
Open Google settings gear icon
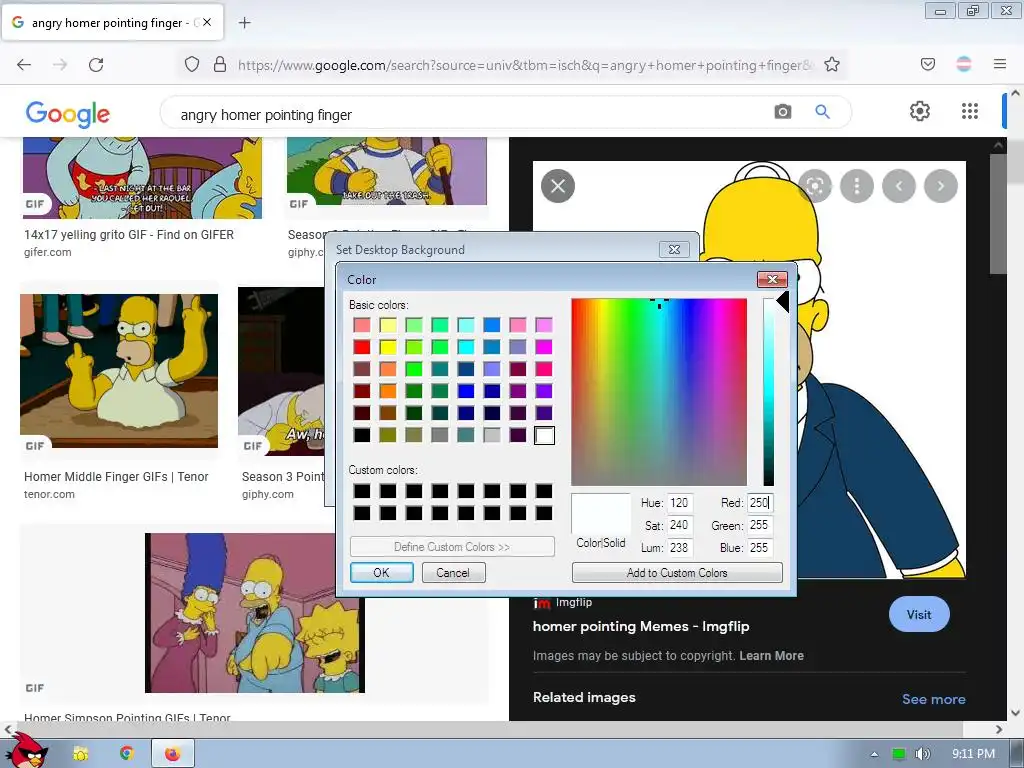(920, 111)
